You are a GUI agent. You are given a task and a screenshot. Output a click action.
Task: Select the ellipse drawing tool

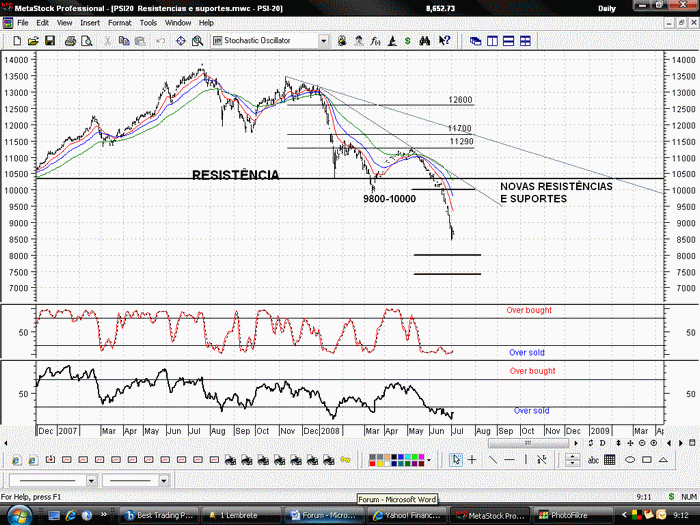tap(629, 459)
